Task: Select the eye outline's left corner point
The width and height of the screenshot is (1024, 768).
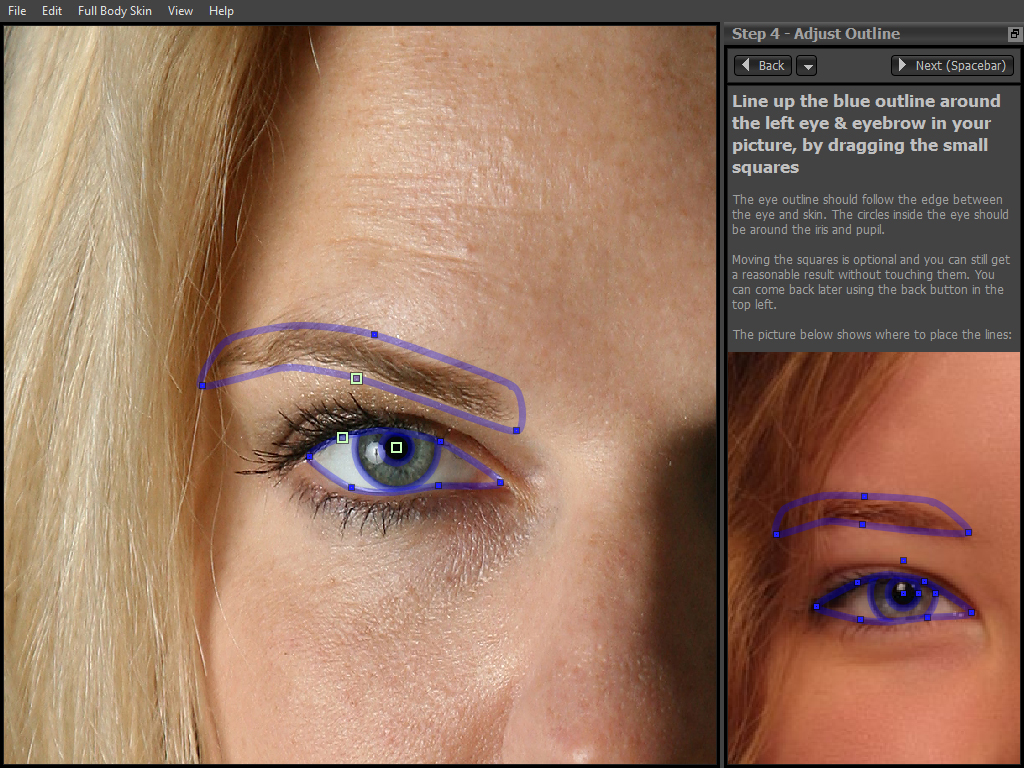Action: coord(309,457)
